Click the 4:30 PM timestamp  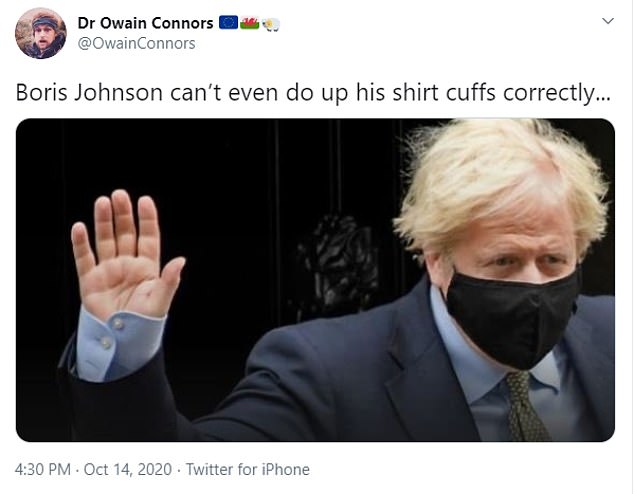(42, 469)
